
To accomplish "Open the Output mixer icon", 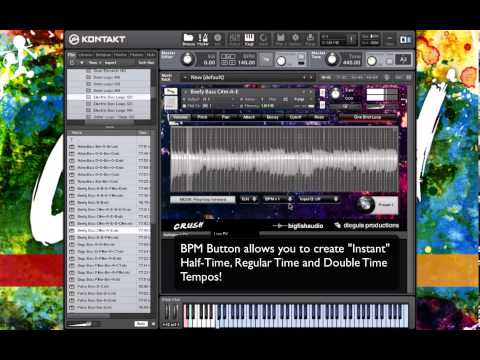I will [x=235, y=39].
